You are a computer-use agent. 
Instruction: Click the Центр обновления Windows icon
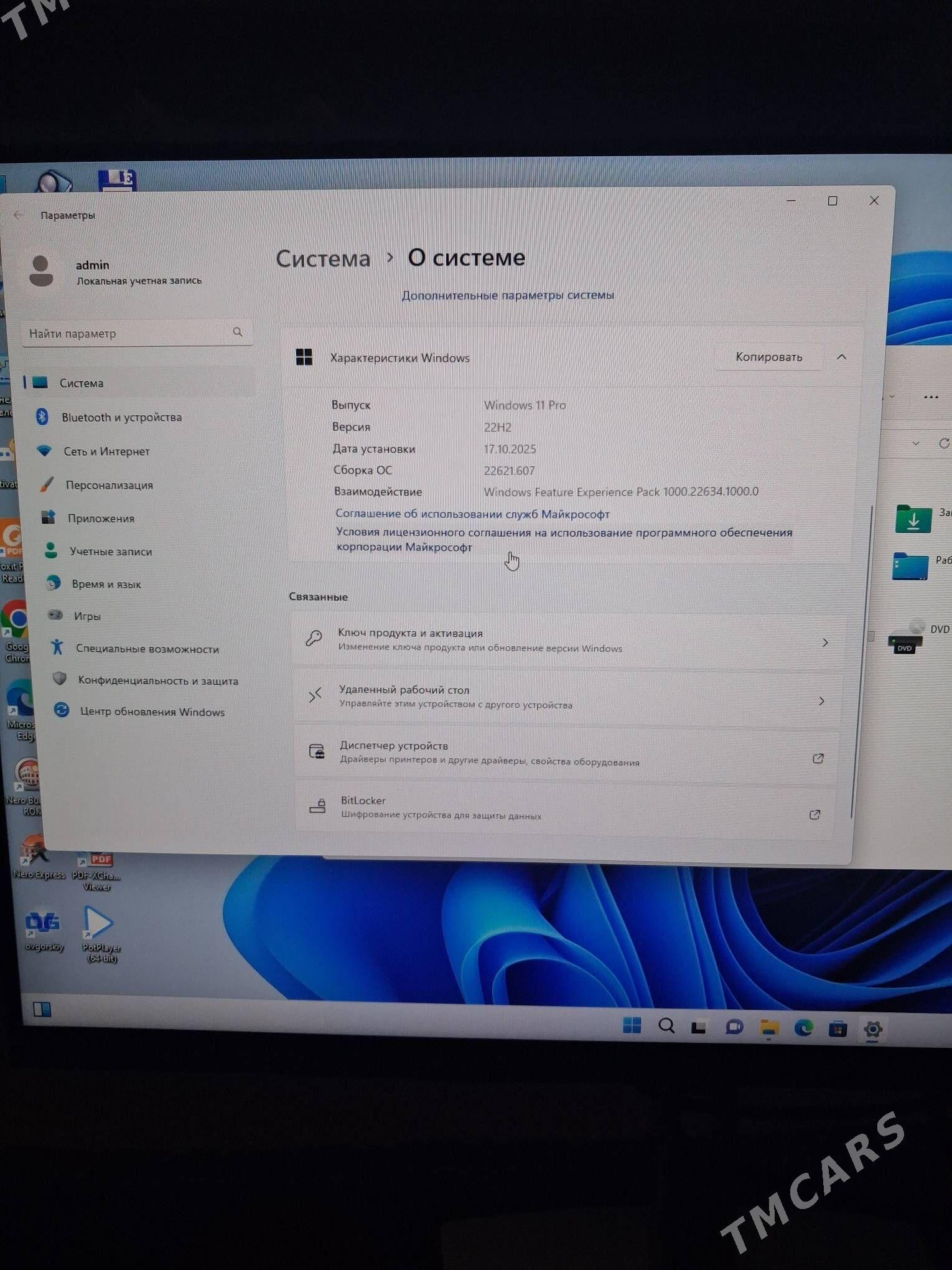(61, 710)
